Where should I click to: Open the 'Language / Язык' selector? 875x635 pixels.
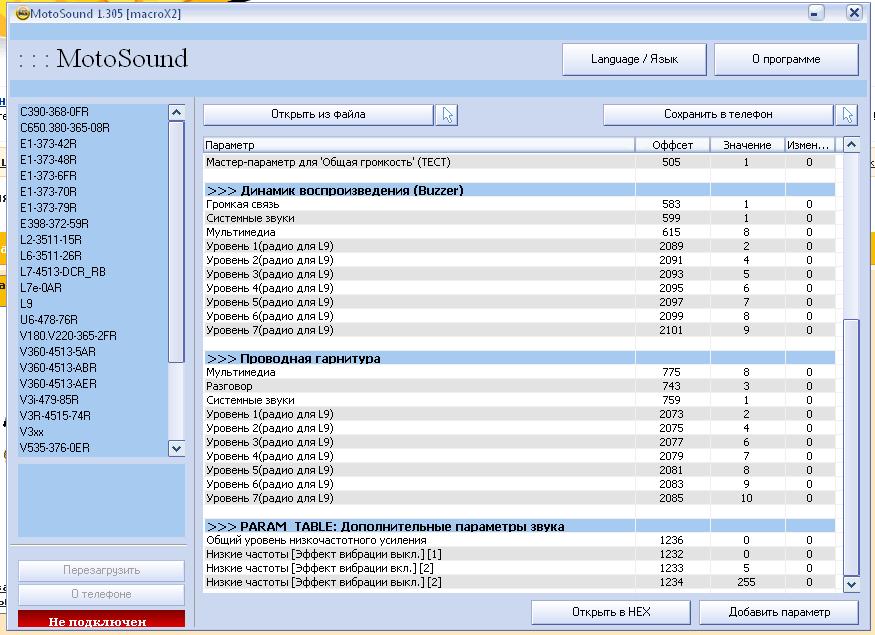[634, 59]
